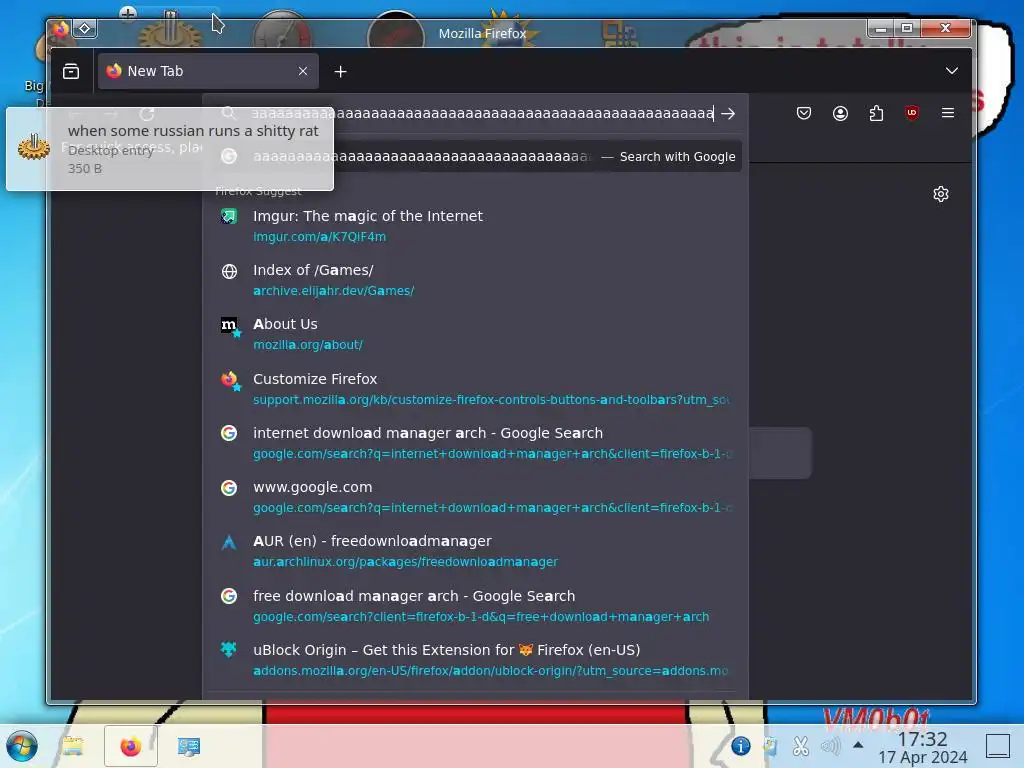
Task: Open Index of /Games/ suggestion
Action: pos(475,280)
